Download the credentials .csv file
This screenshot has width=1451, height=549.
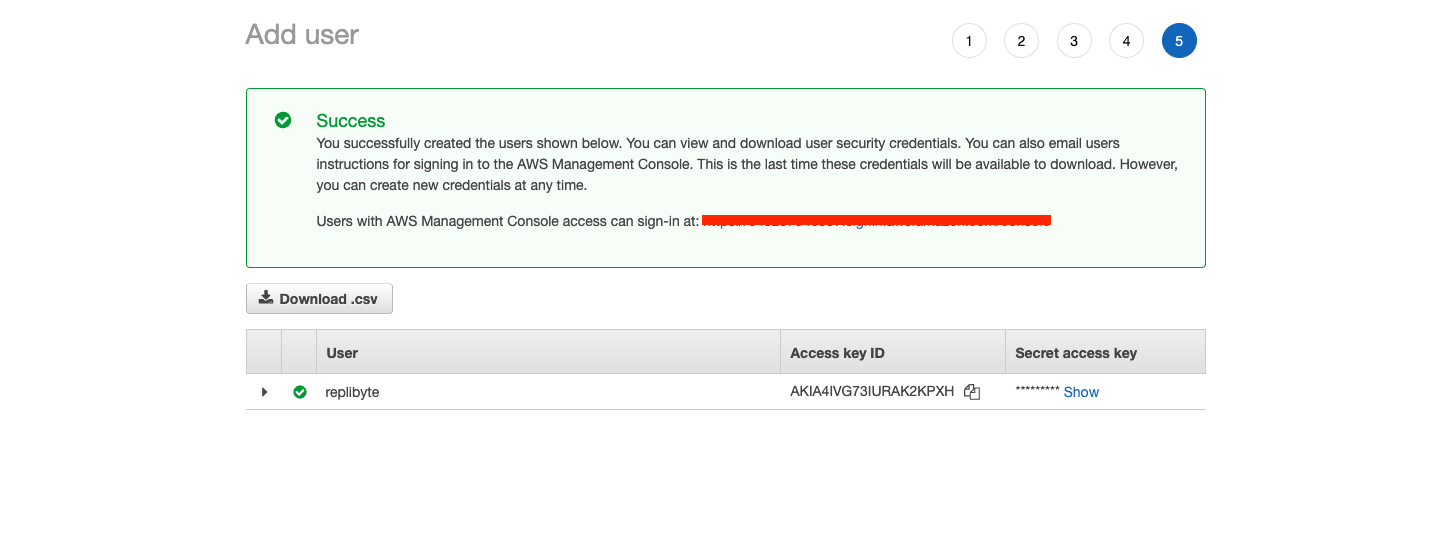[319, 298]
